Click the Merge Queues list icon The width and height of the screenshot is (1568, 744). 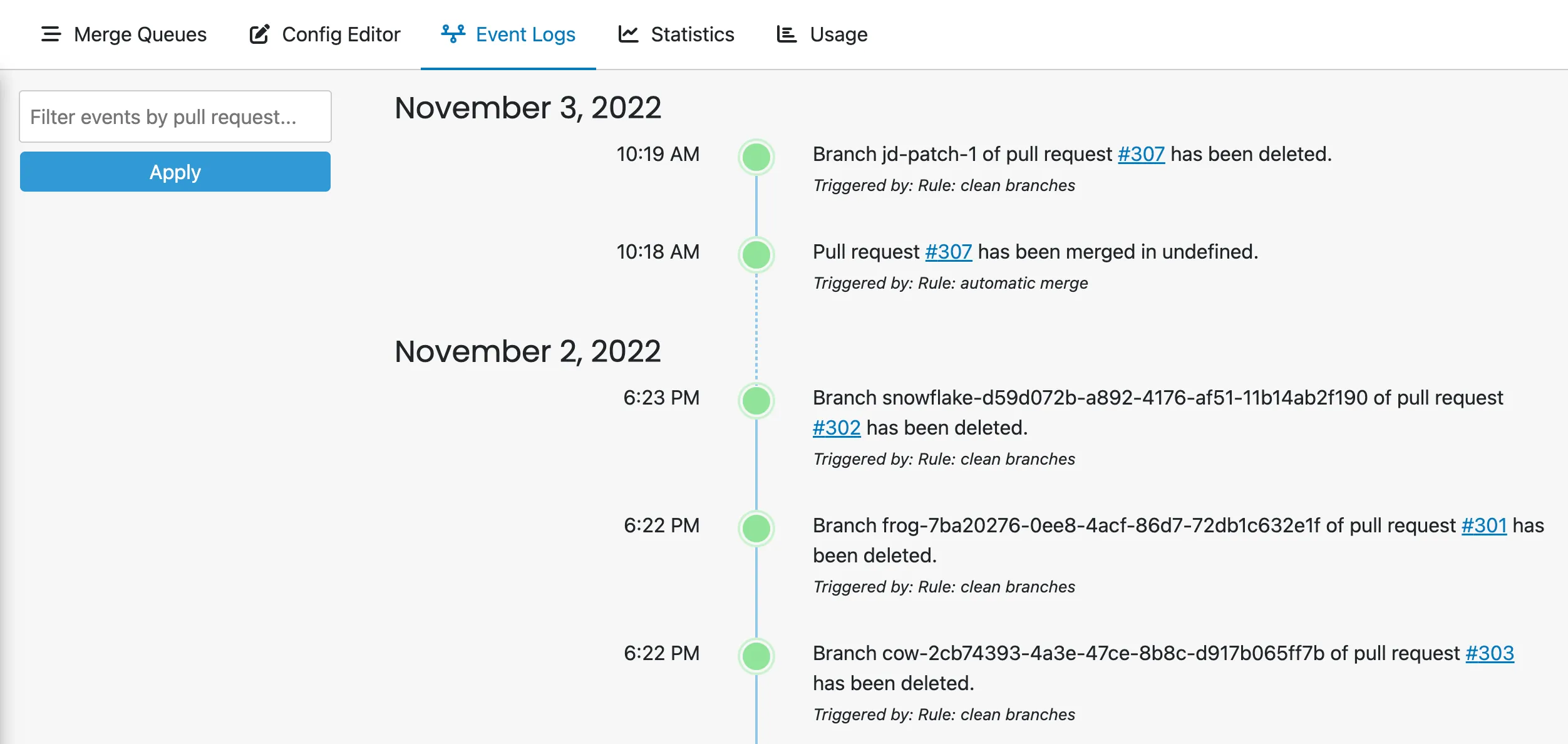tap(51, 34)
